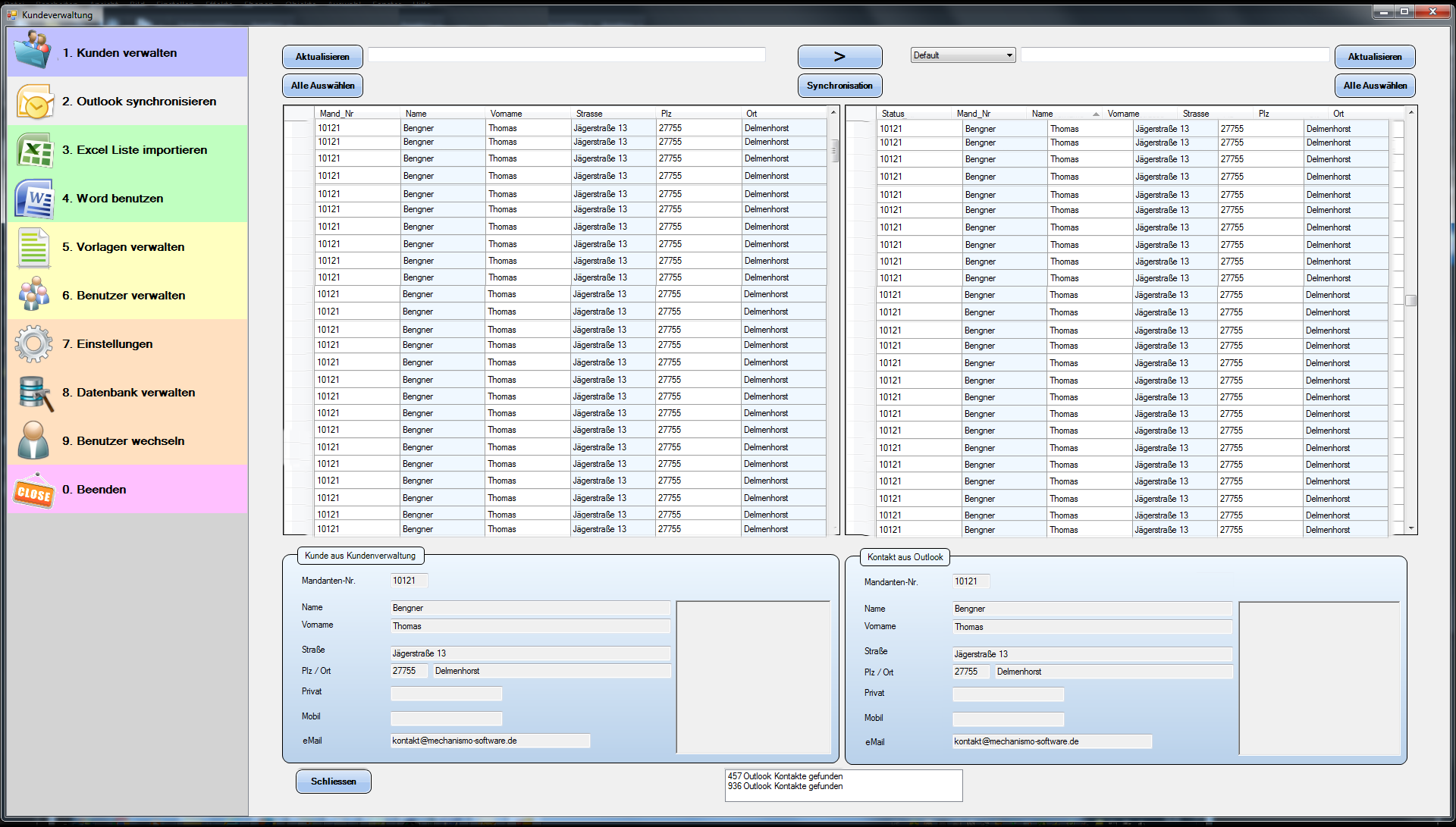The image size is (1456, 827).
Task: Click Outlook contact photo box
Action: pyautogui.click(x=1319, y=678)
